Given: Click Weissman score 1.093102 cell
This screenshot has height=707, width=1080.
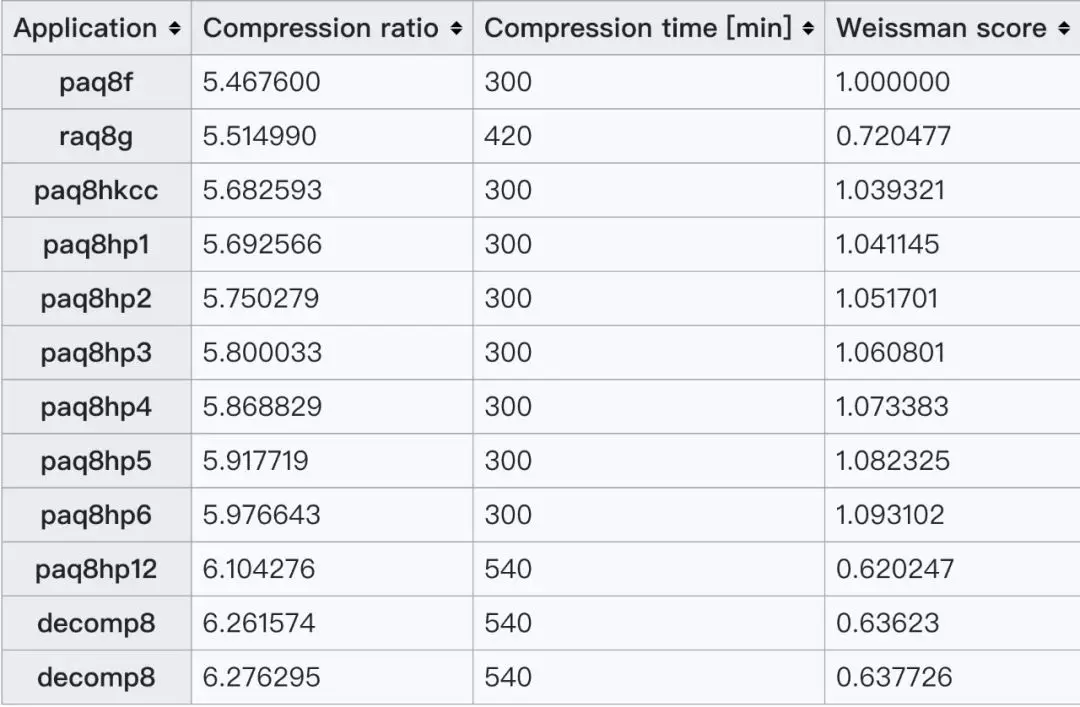Looking at the screenshot, I should 953,515.
